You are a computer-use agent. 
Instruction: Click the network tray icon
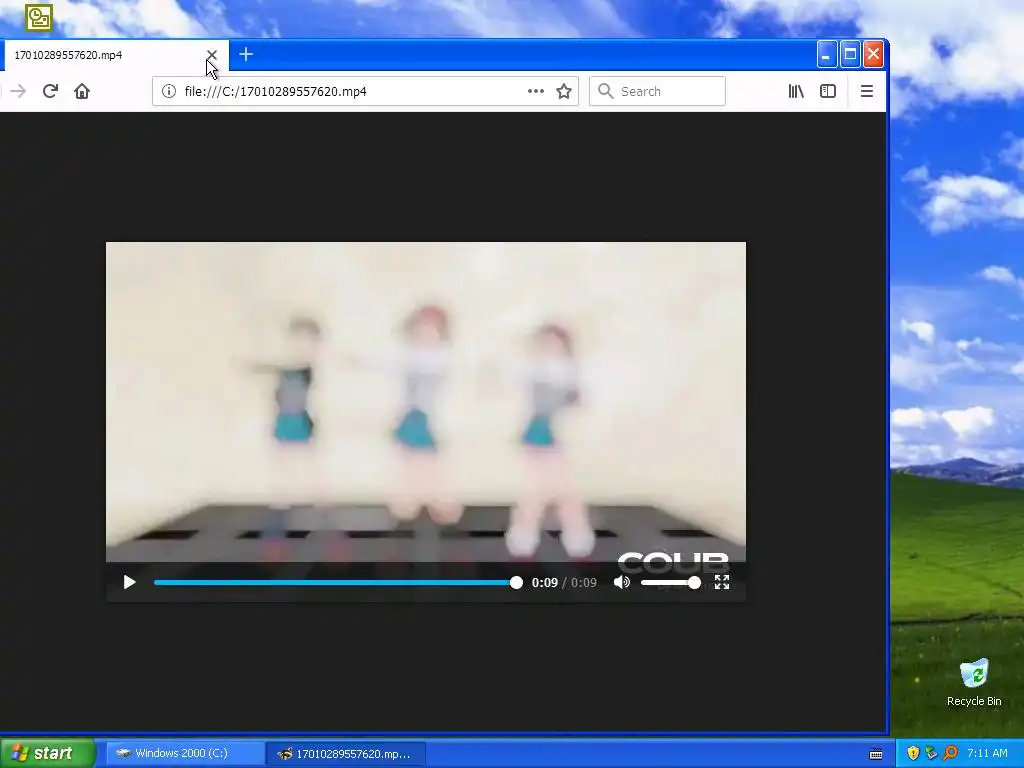pos(931,754)
